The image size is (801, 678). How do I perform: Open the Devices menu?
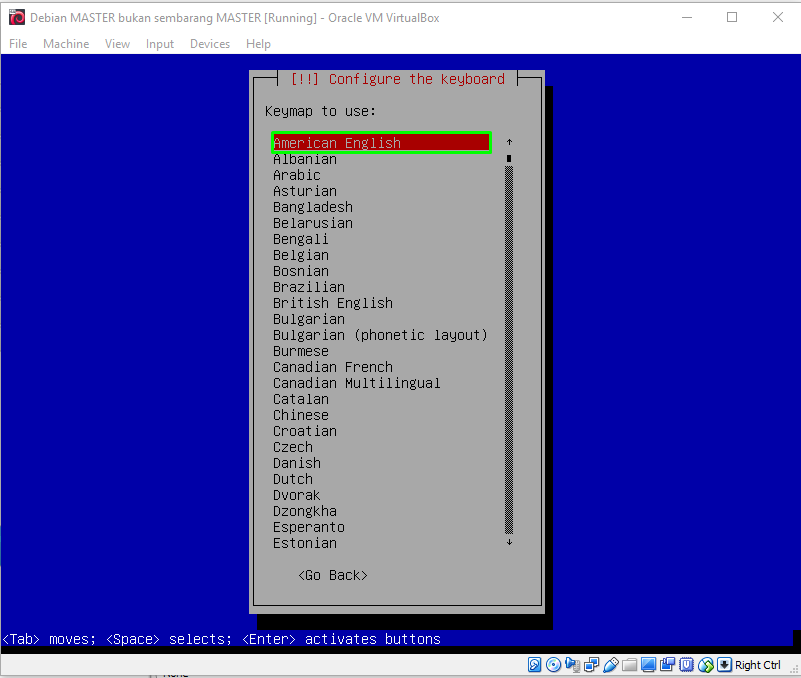point(210,44)
